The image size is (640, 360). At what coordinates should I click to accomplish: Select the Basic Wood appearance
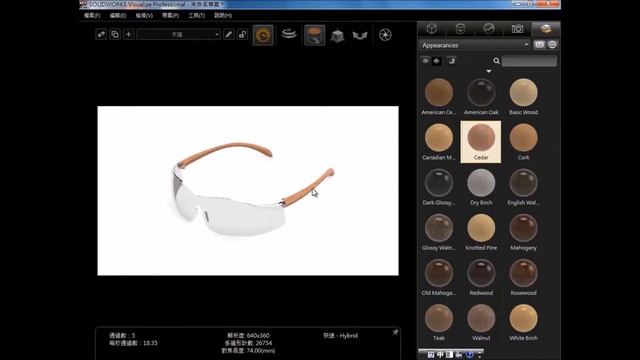coord(523,97)
